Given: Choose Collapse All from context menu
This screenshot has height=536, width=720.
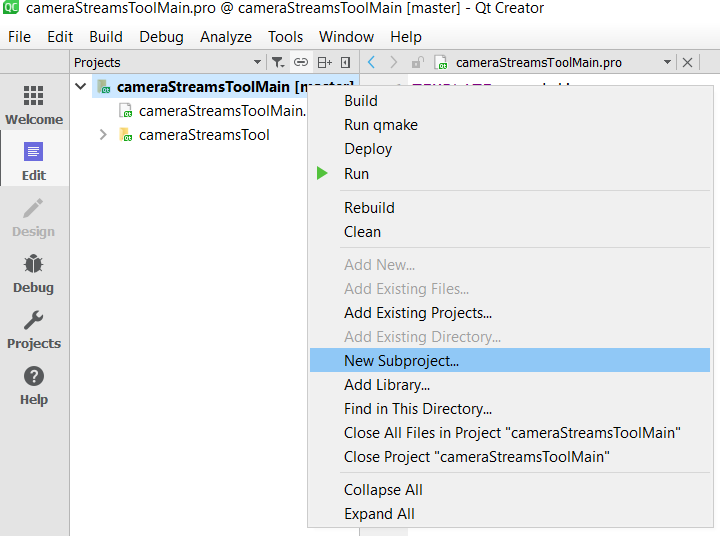Looking at the screenshot, I should [510, 490].
